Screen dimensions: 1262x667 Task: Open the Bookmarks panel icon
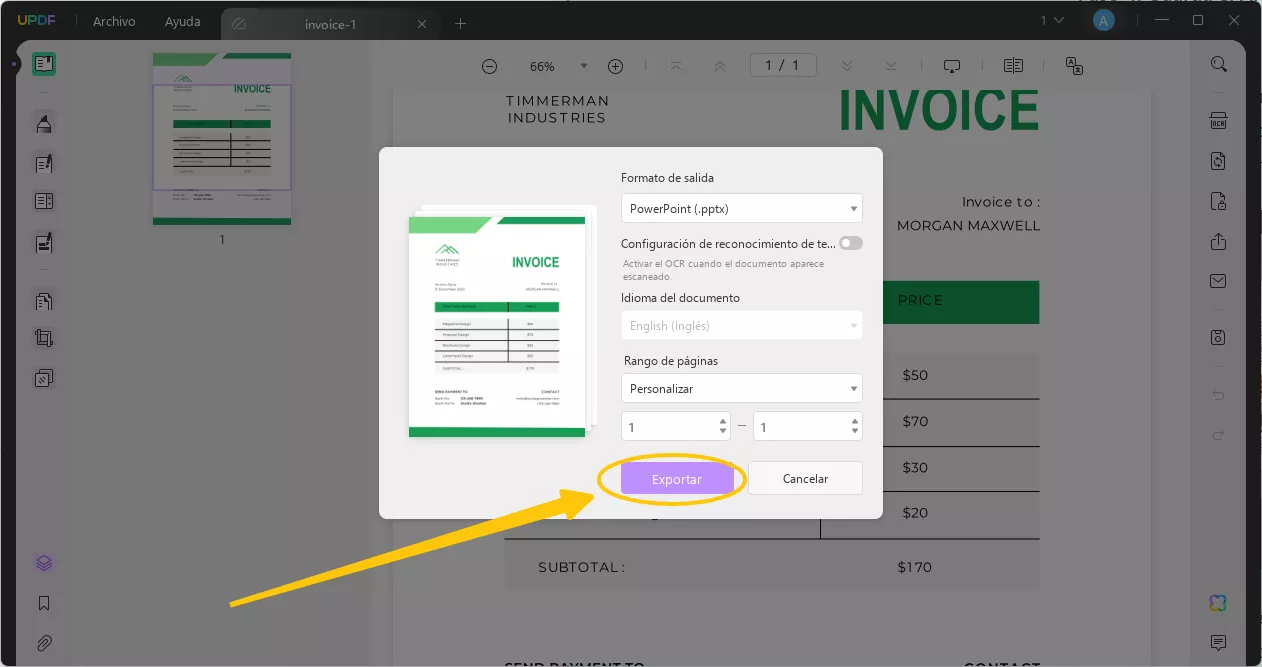44,603
